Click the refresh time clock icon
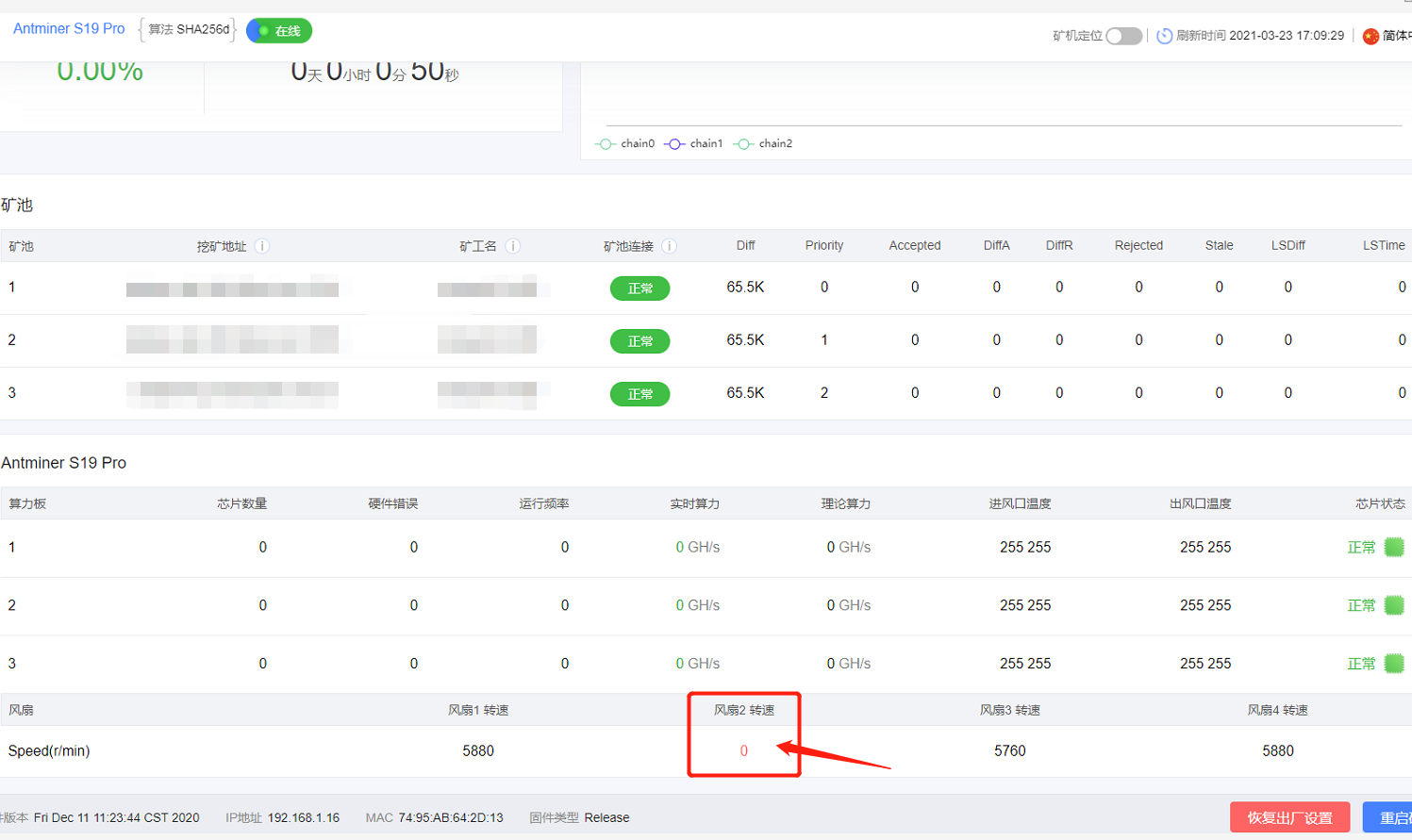 pos(1164,36)
